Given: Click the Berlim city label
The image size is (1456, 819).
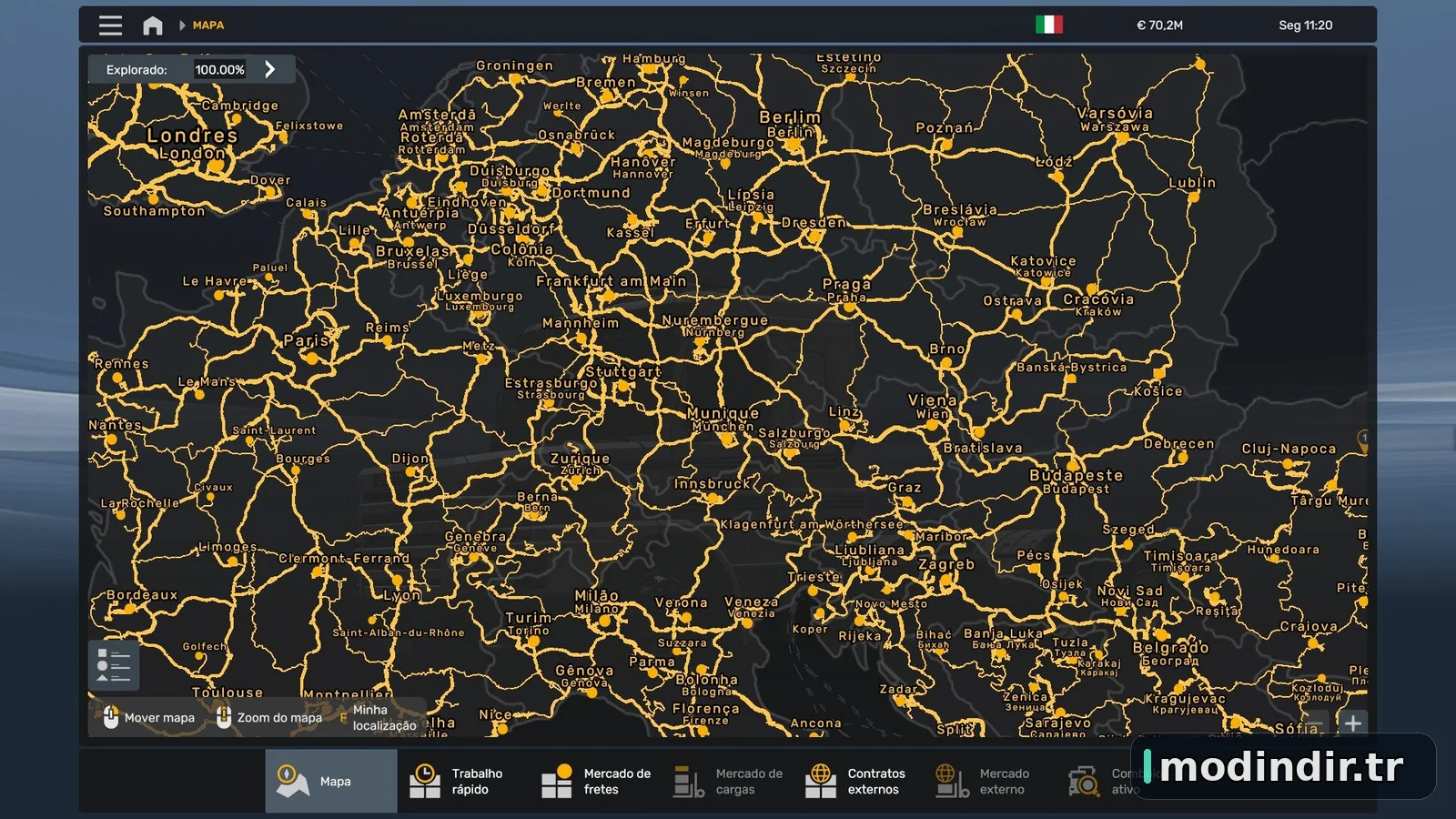Looking at the screenshot, I should click(790, 117).
